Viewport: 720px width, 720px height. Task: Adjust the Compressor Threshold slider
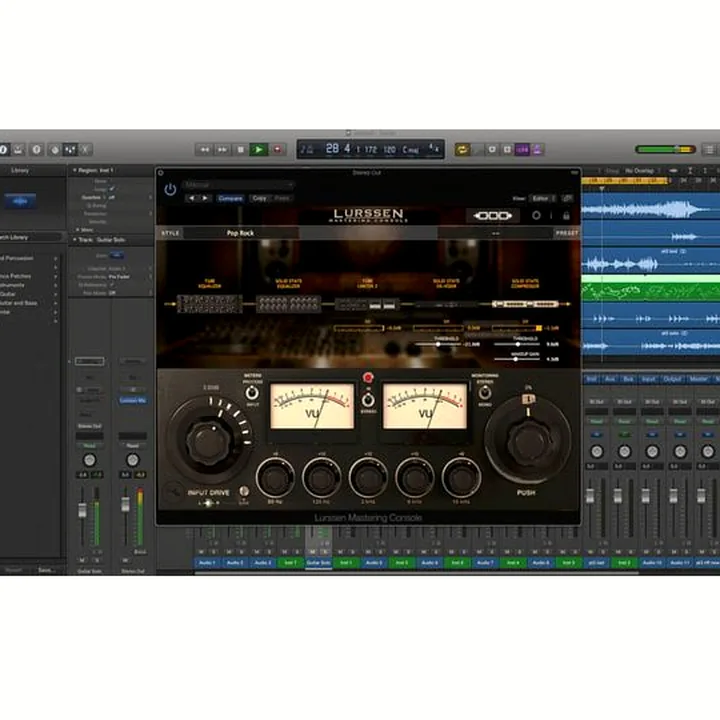click(518, 344)
